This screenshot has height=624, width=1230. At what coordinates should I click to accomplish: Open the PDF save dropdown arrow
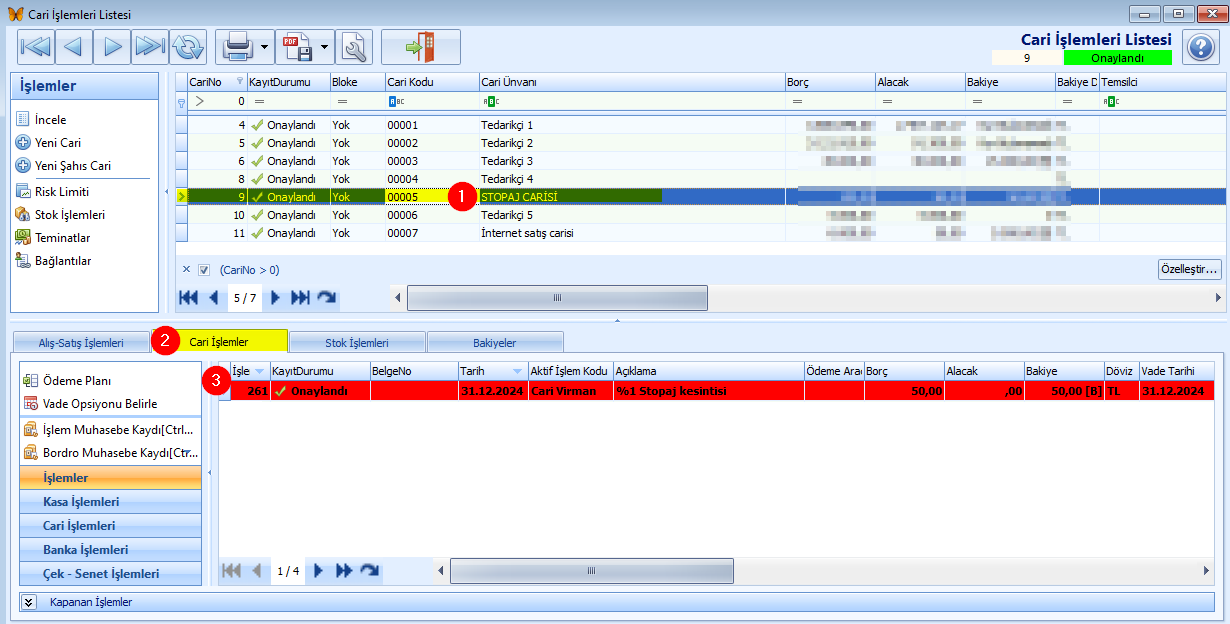pyautogui.click(x=325, y=47)
